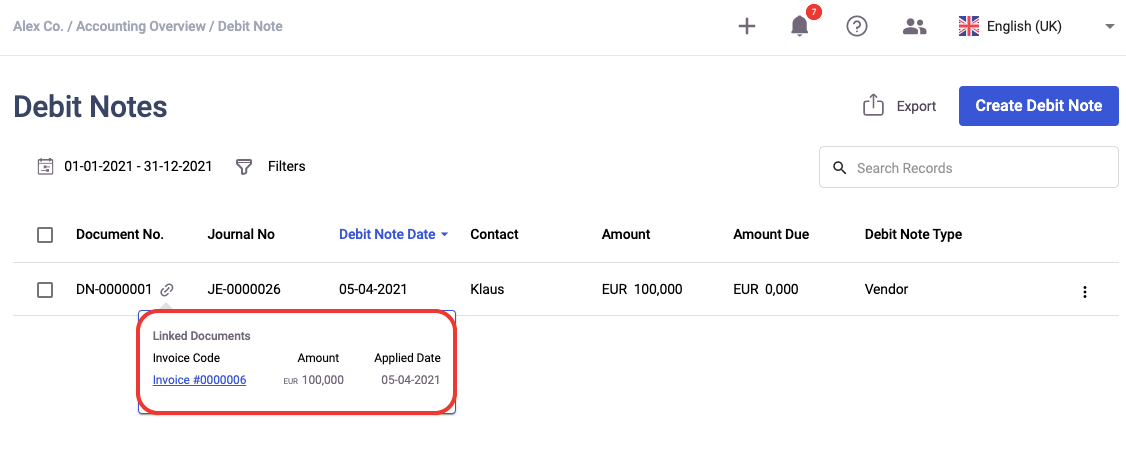Click the Export share icon

(x=873, y=105)
